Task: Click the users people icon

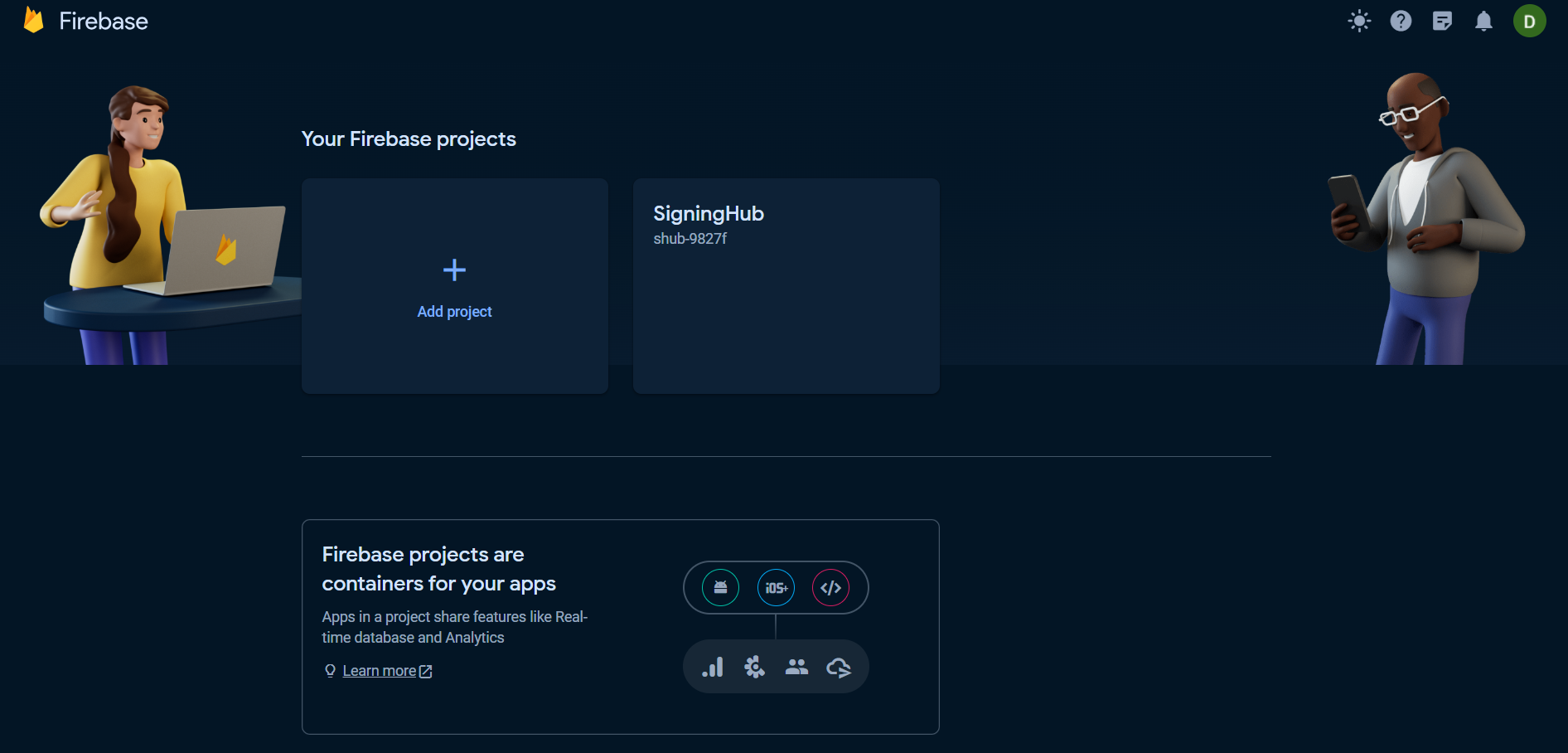Action: tap(796, 666)
